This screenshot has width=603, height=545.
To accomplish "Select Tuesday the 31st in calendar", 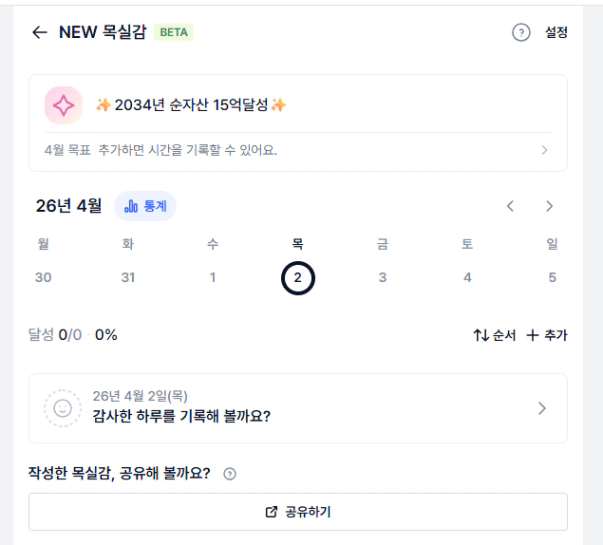I will point(128,277).
